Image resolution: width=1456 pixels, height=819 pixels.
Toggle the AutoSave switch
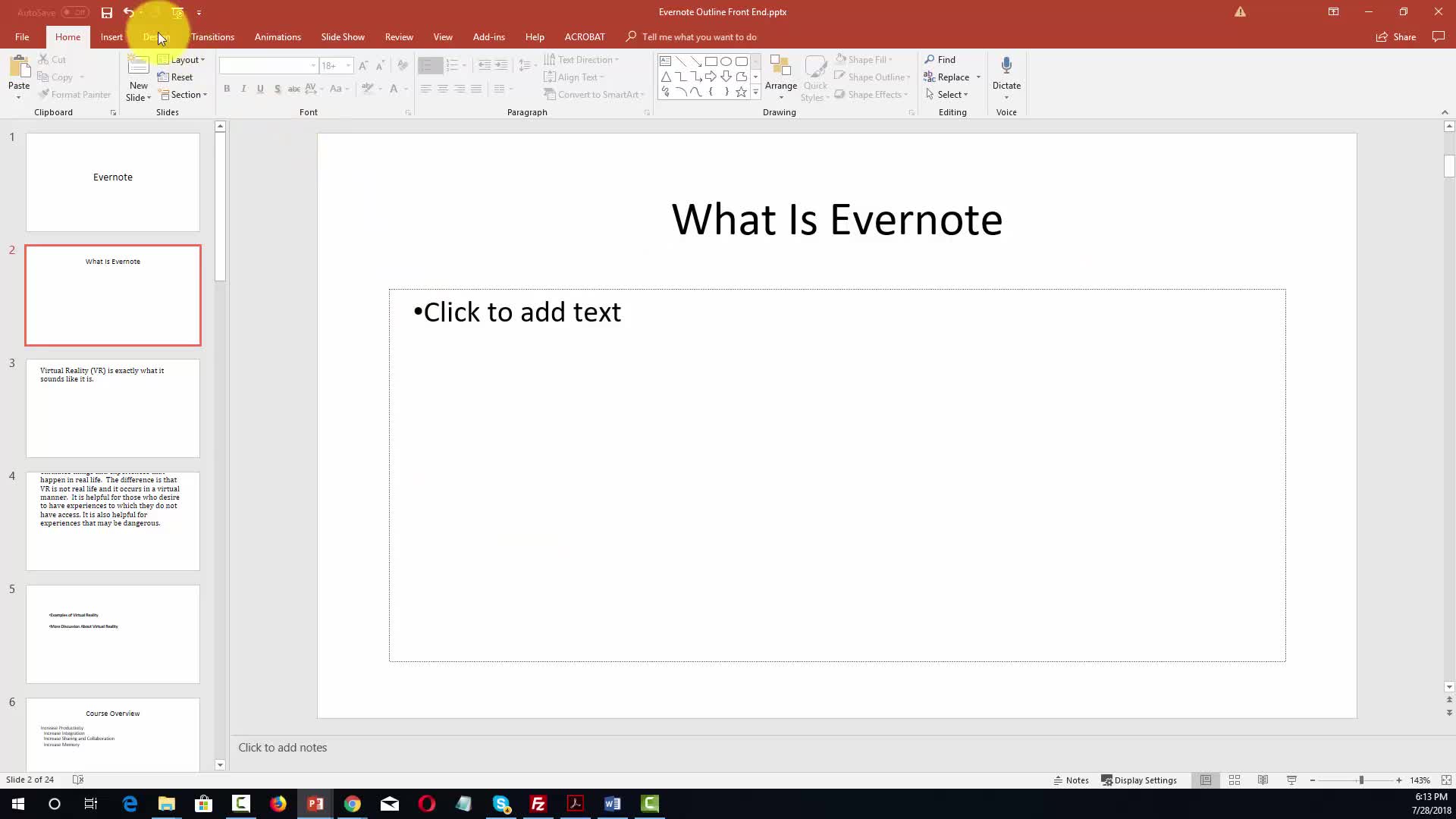point(75,12)
